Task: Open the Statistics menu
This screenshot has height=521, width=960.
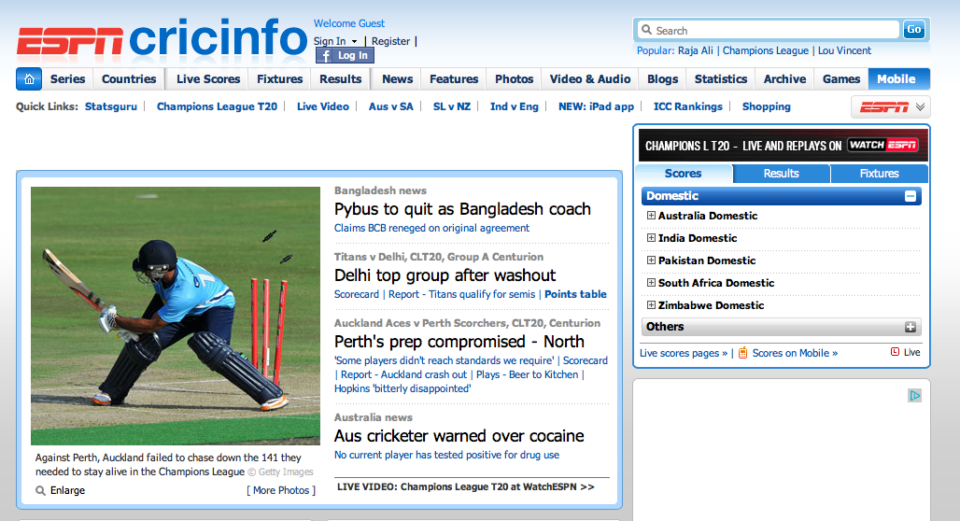Action: pos(721,79)
